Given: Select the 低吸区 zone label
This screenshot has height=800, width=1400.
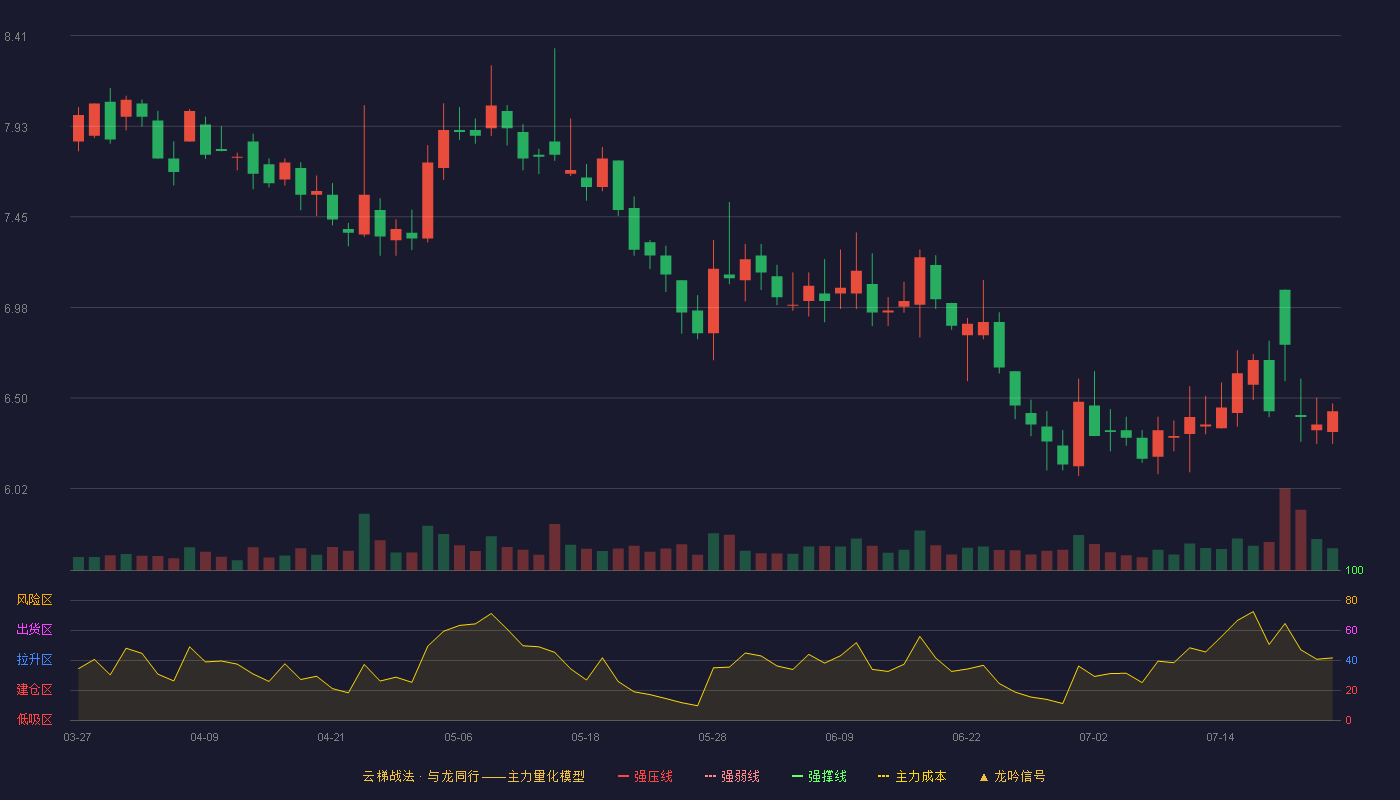Looking at the screenshot, I should point(34,720).
